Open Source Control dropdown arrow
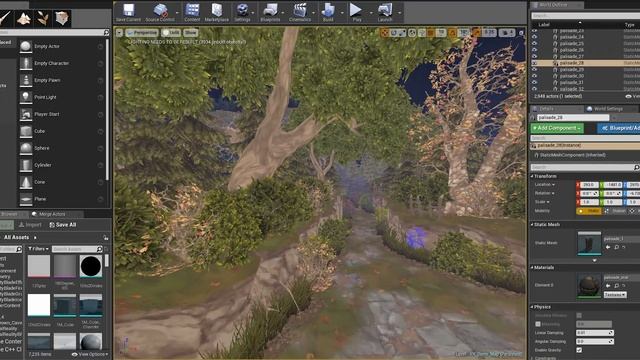The height and width of the screenshot is (360, 640). point(177,13)
